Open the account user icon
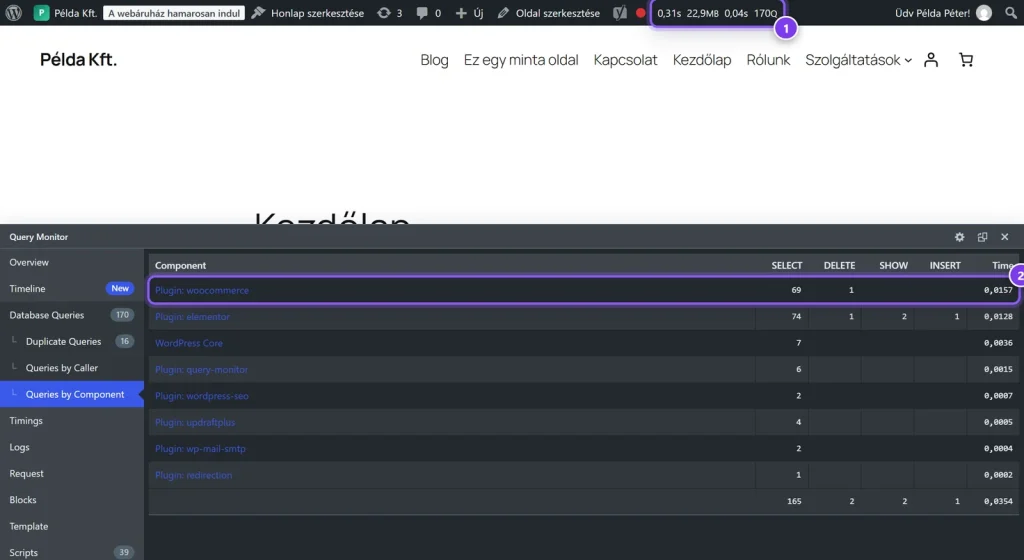This screenshot has height=560, width=1024. pos(931,60)
